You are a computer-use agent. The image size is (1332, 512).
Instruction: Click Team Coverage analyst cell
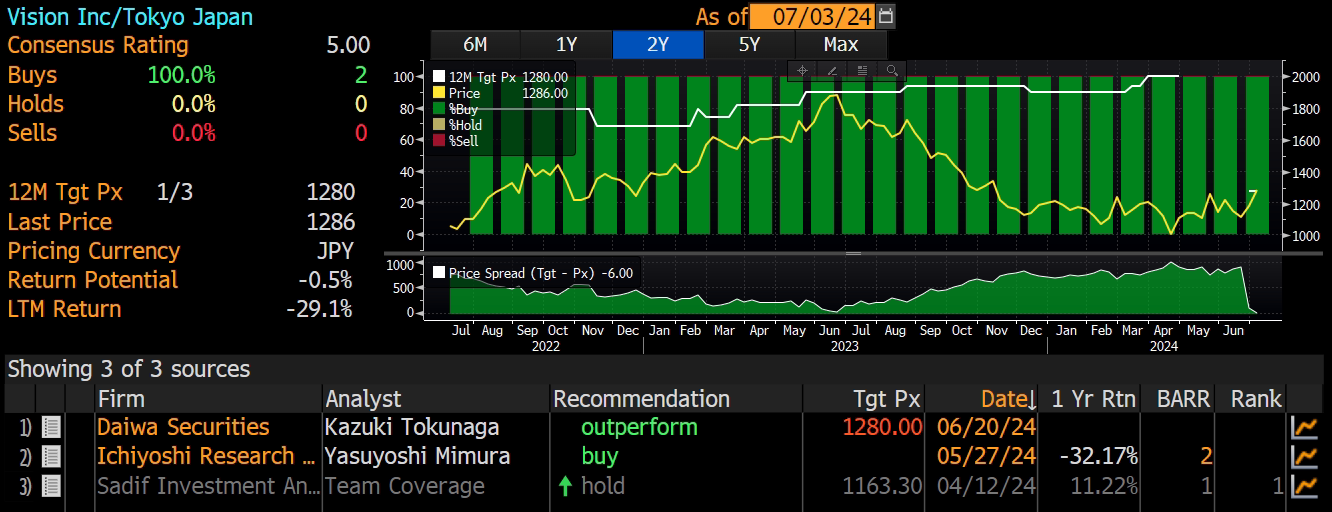(x=405, y=486)
